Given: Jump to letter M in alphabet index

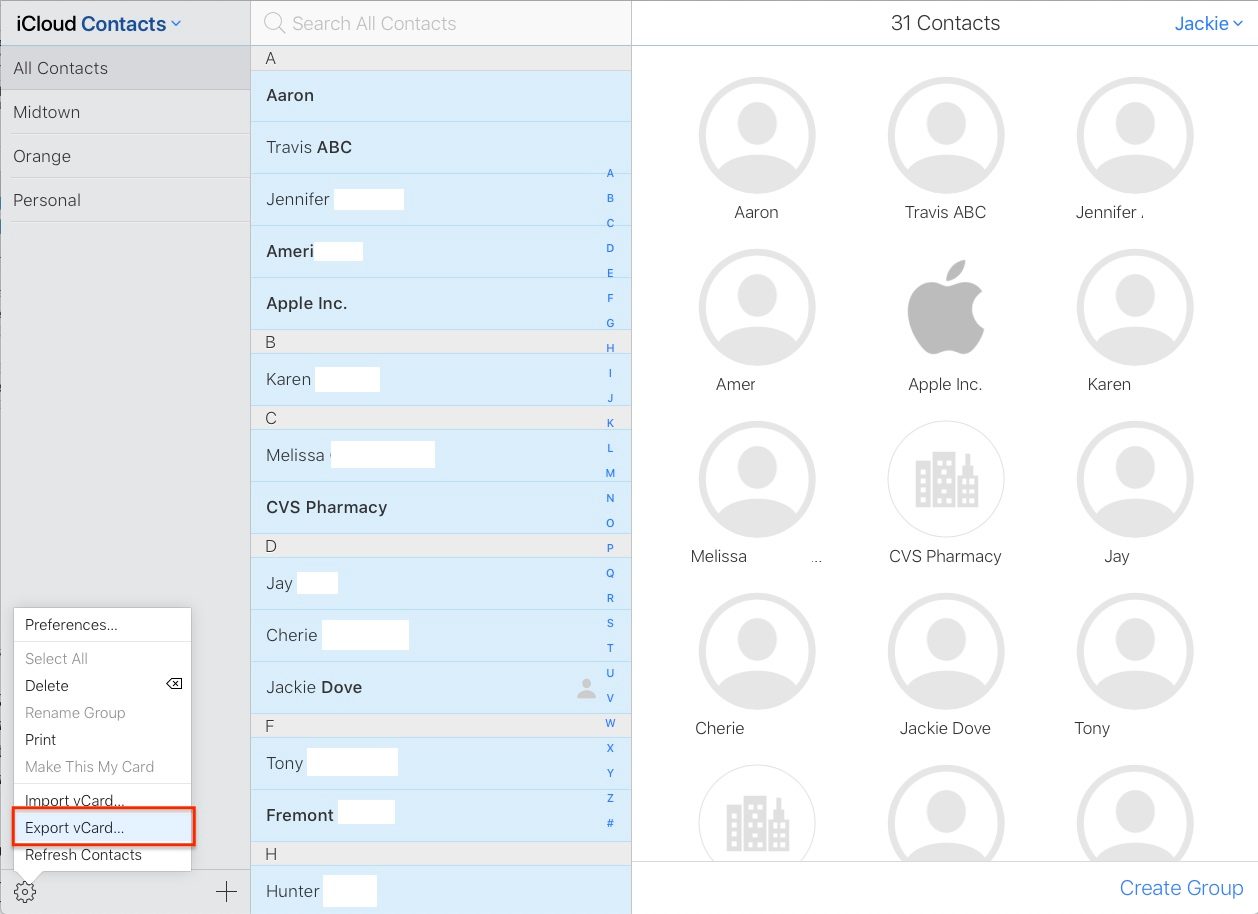Looking at the screenshot, I should pyautogui.click(x=610, y=473).
